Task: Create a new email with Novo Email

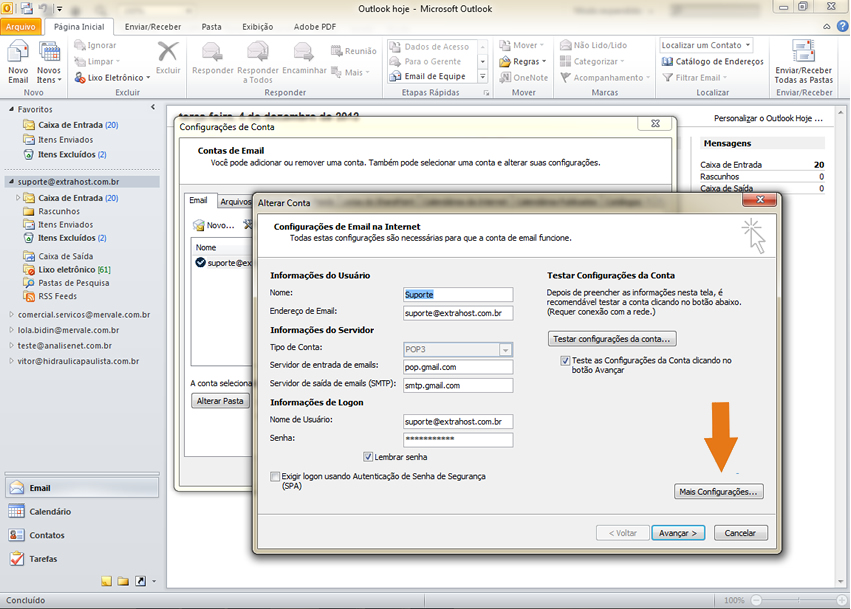Action: pos(18,62)
